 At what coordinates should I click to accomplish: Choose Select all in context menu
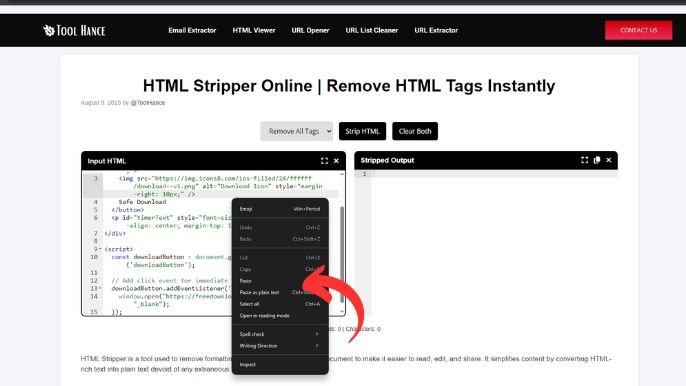click(x=280, y=304)
